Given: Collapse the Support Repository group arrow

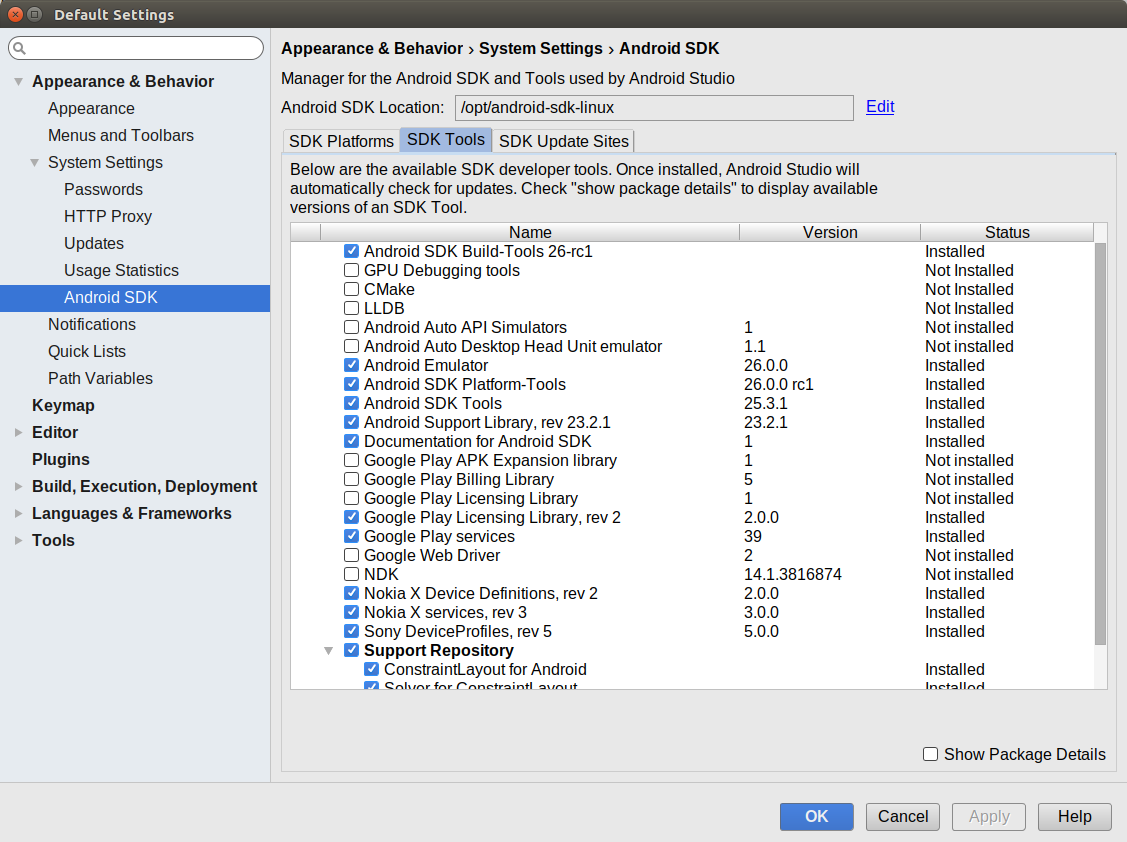Looking at the screenshot, I should coord(328,651).
